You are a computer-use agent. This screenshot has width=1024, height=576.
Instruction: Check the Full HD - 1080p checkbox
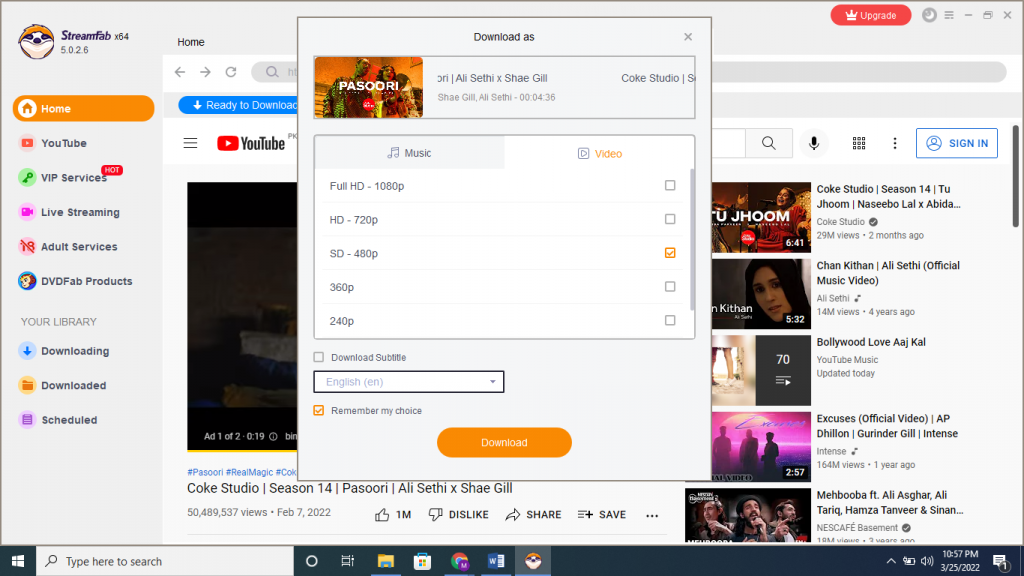[x=670, y=185]
